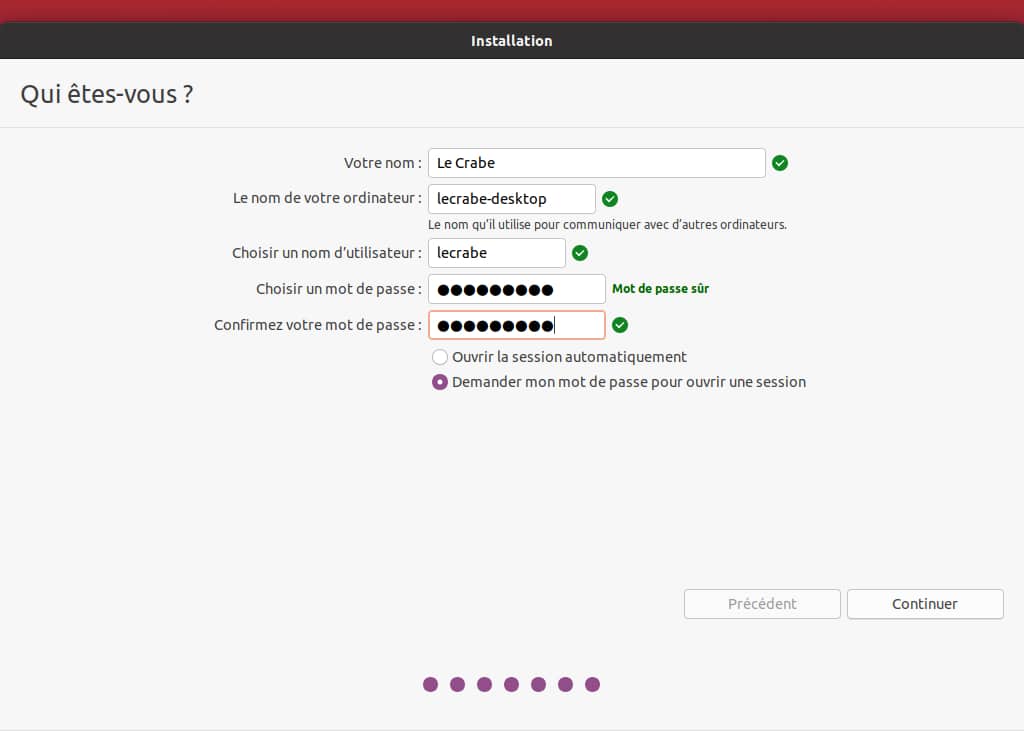
Task: Click the green checkmark beside the username field
Action: (580, 253)
